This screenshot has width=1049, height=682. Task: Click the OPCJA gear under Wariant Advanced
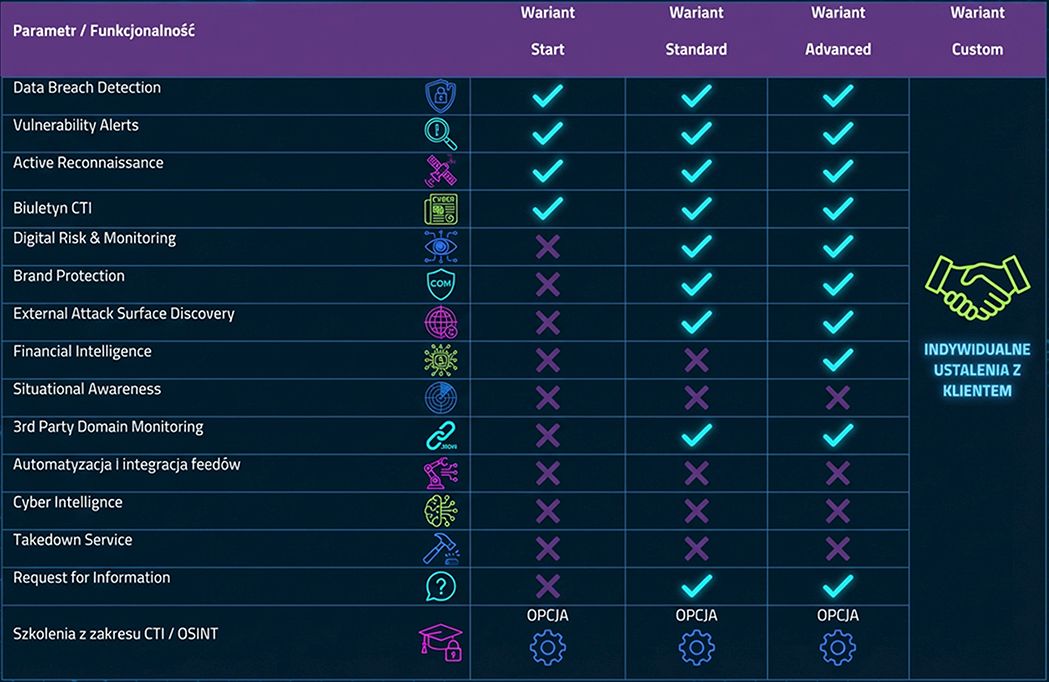(x=837, y=648)
